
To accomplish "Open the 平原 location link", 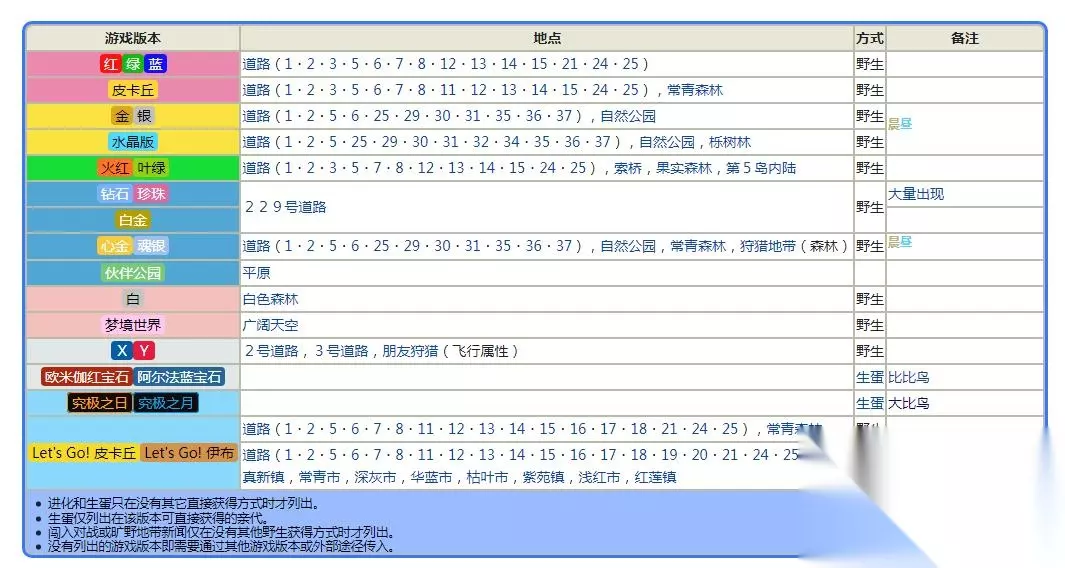I will pos(257,273).
